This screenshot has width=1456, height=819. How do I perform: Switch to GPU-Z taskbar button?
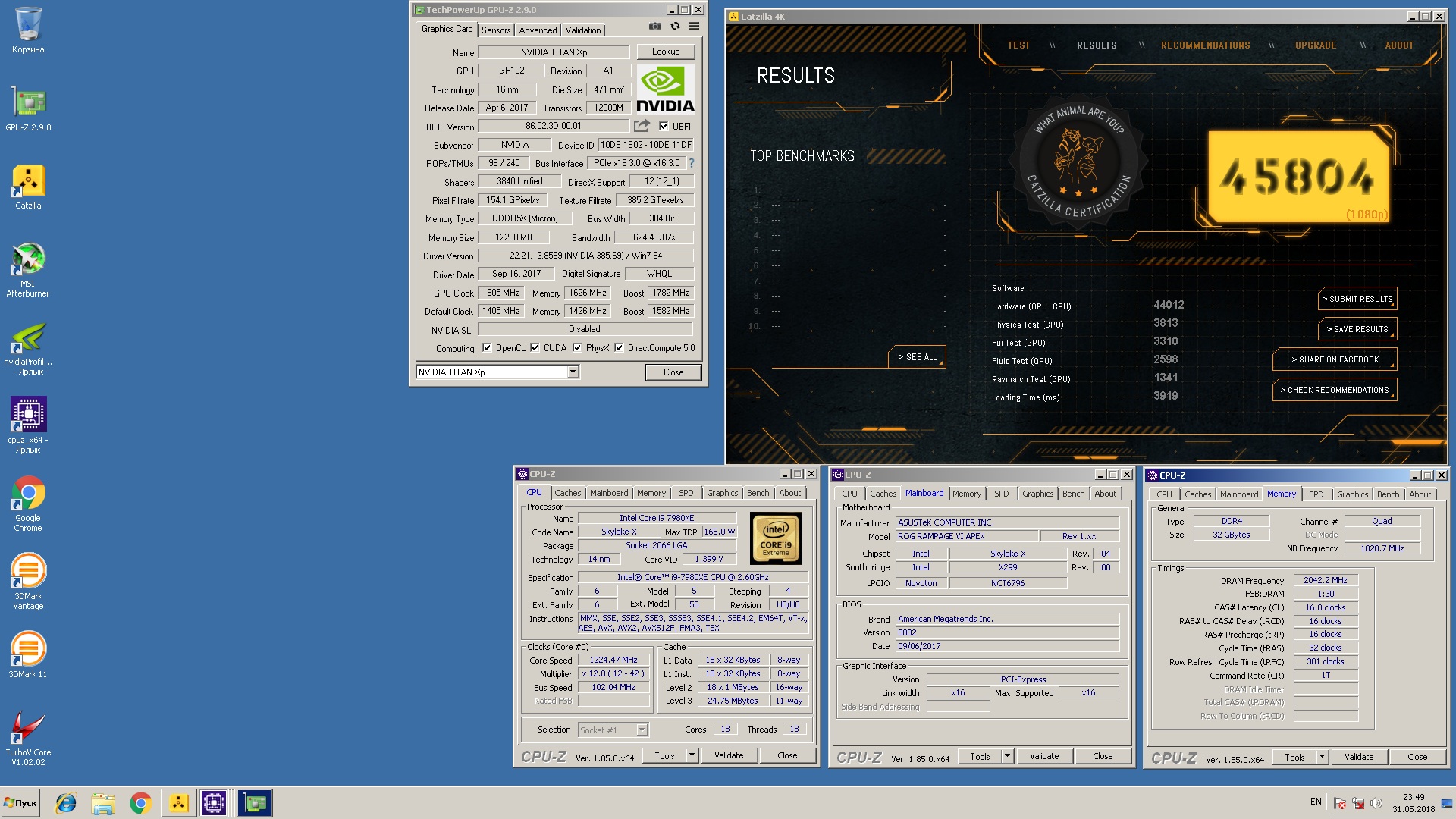(255, 803)
